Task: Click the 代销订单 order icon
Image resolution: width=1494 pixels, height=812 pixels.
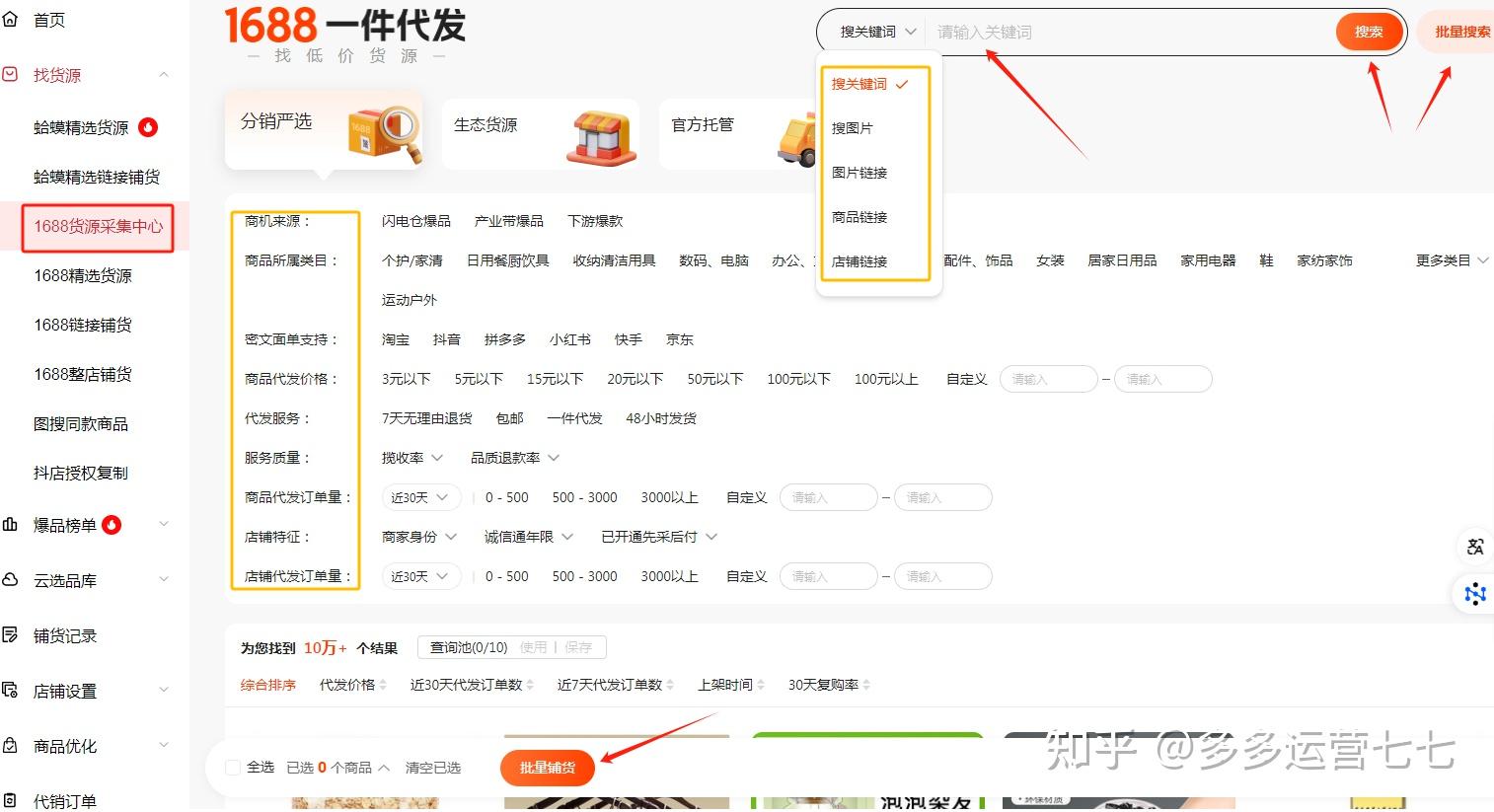Action: pos(10,801)
